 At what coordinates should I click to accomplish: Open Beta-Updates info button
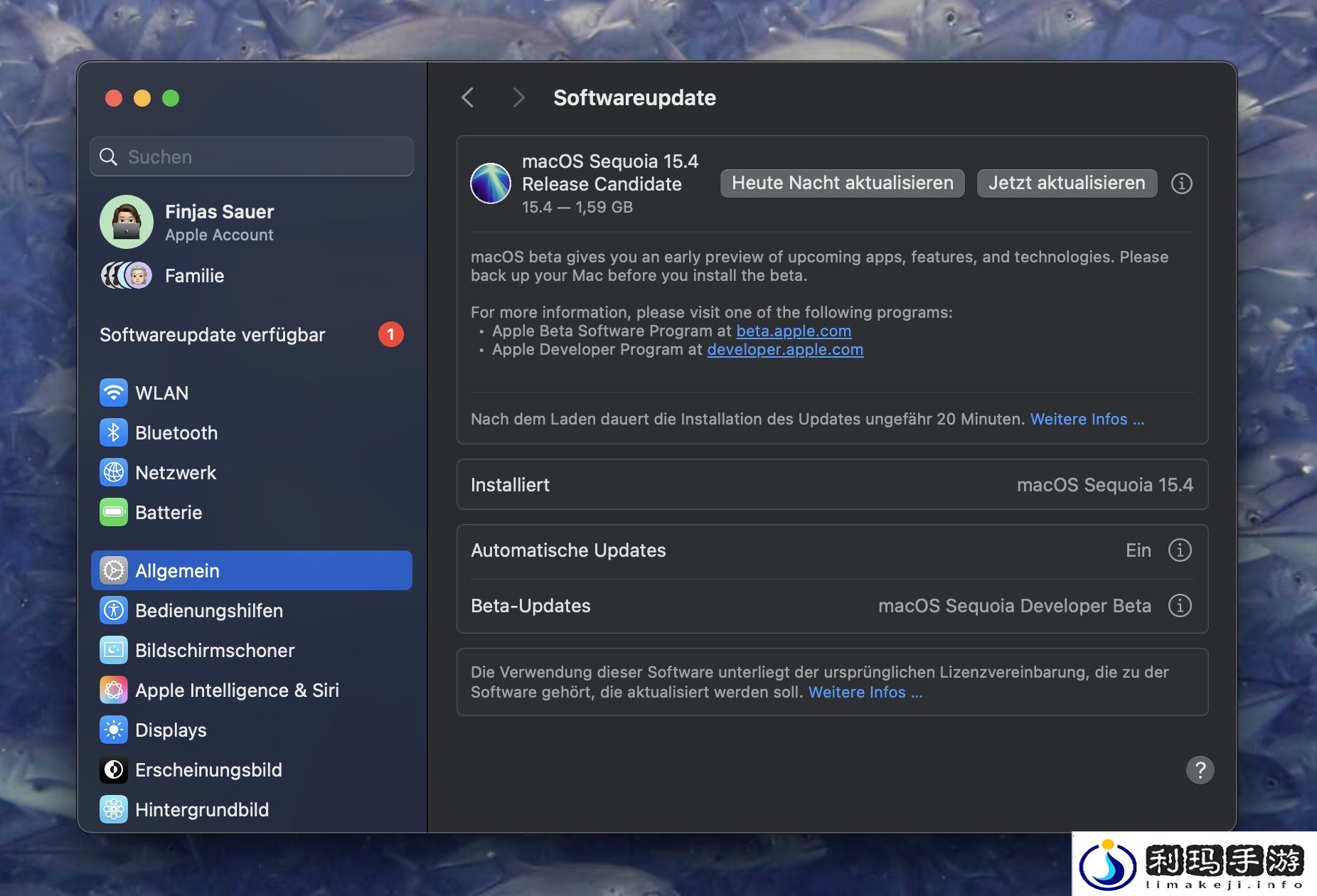click(1180, 605)
